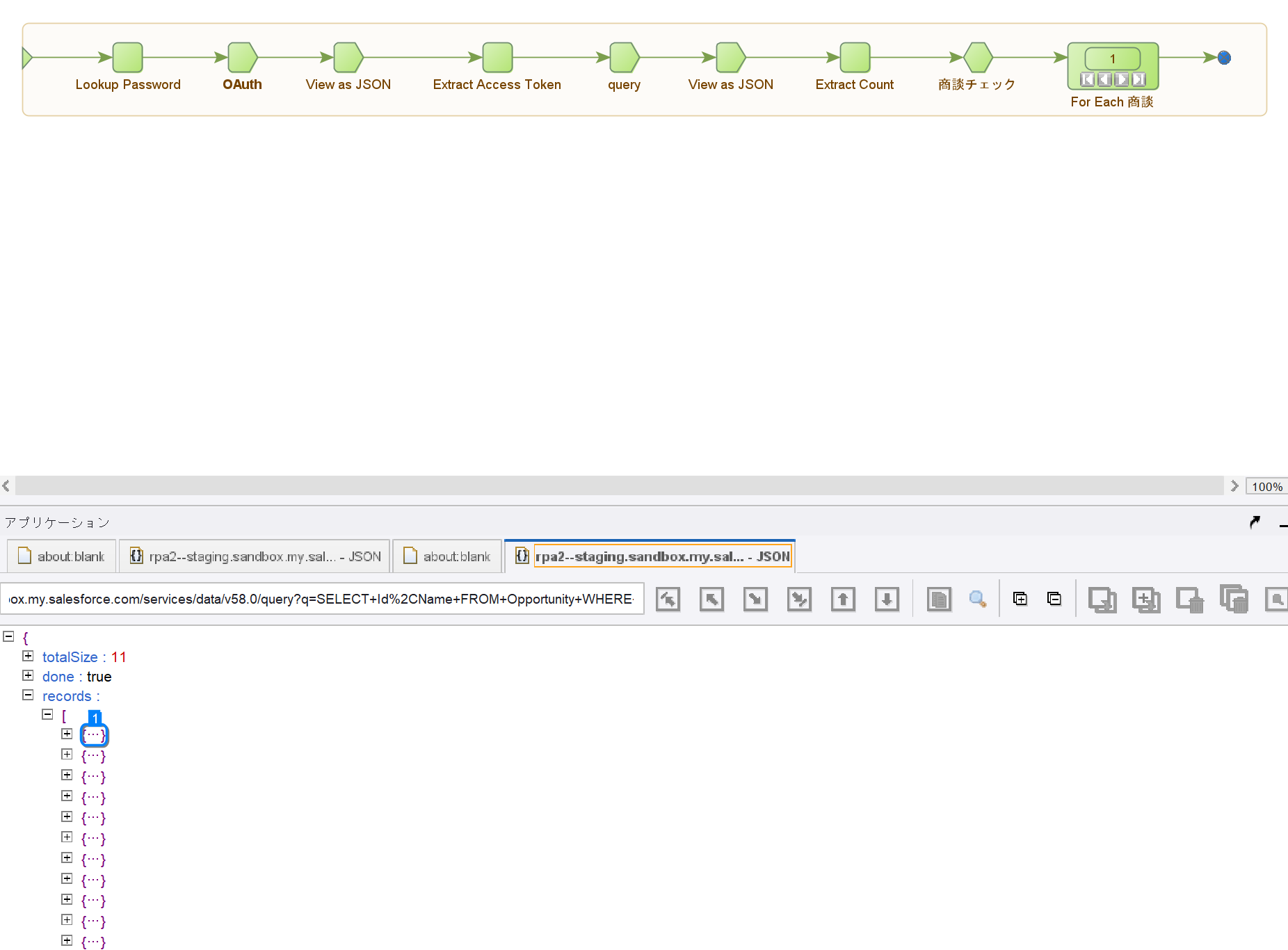Pop out the アプリケーション panel
This screenshot has width=1288, height=950.
click(1255, 522)
